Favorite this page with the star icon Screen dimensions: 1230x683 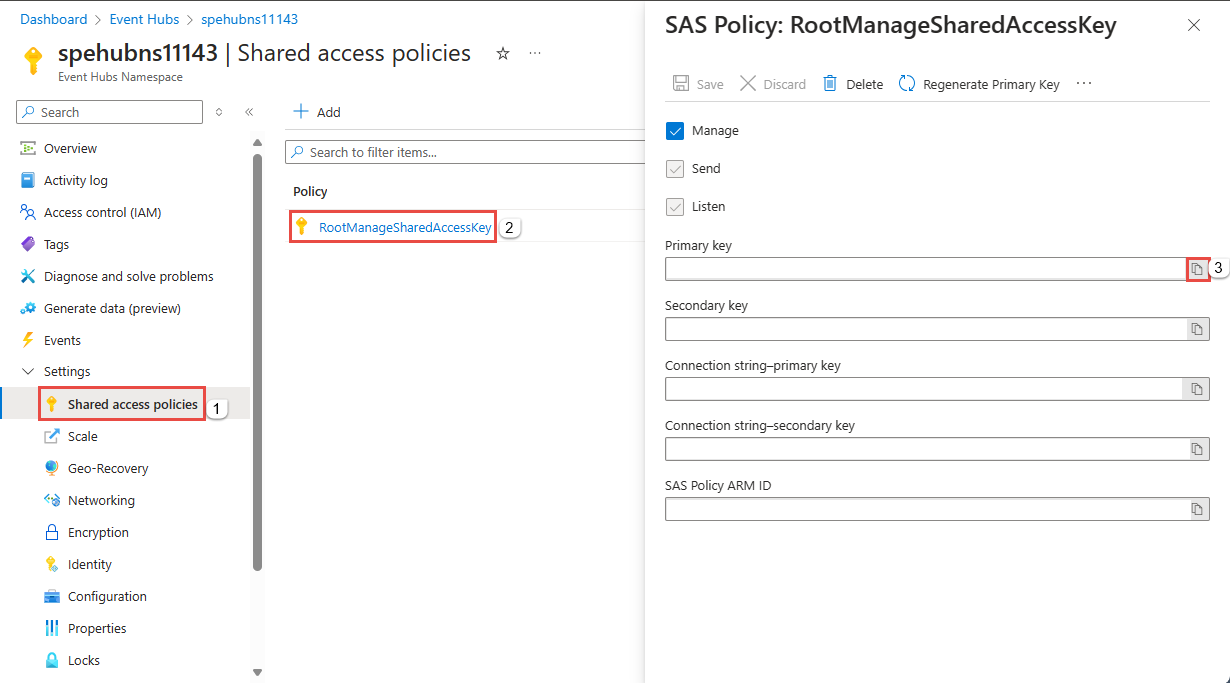(503, 53)
